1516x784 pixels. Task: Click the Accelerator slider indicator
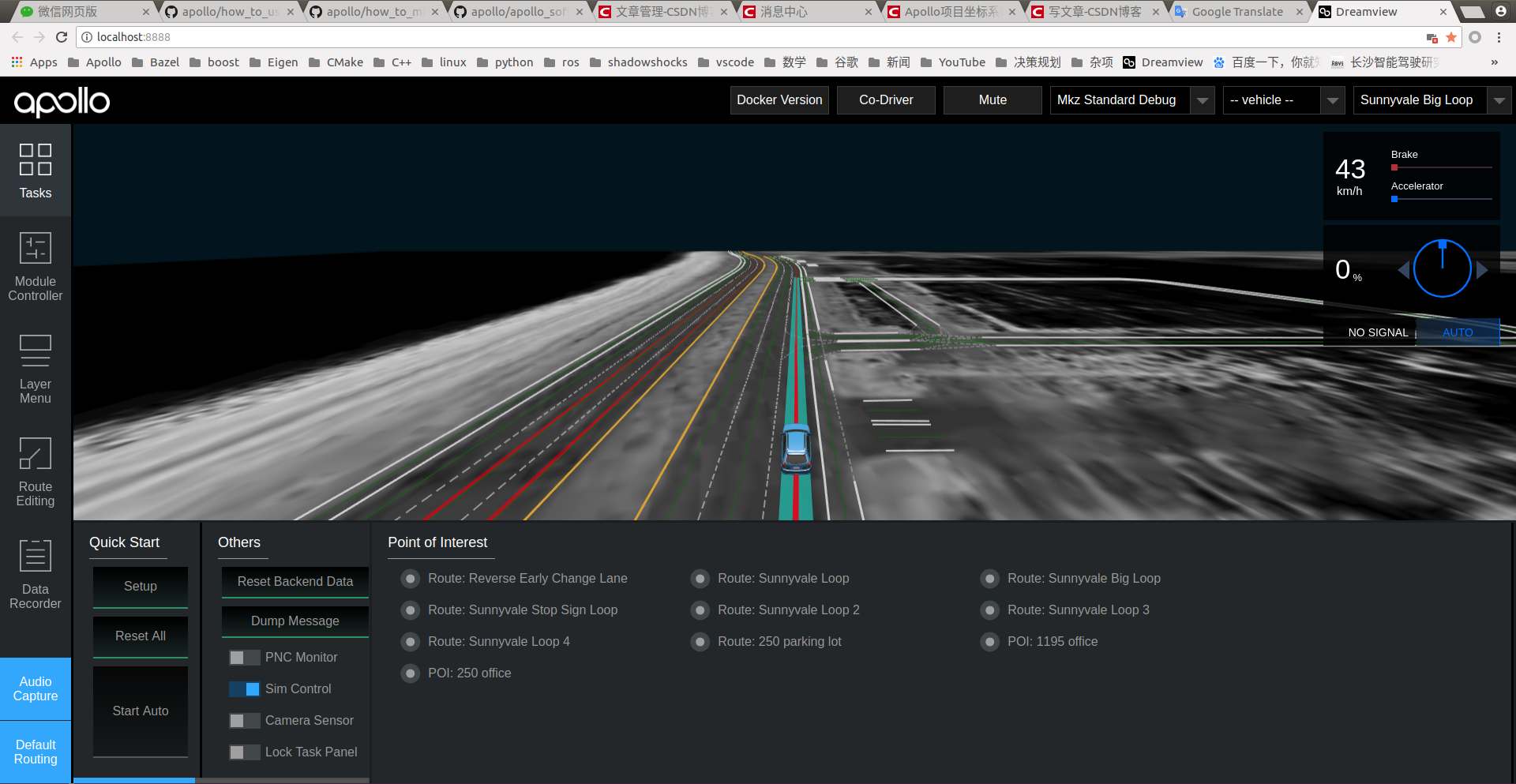[x=1394, y=199]
